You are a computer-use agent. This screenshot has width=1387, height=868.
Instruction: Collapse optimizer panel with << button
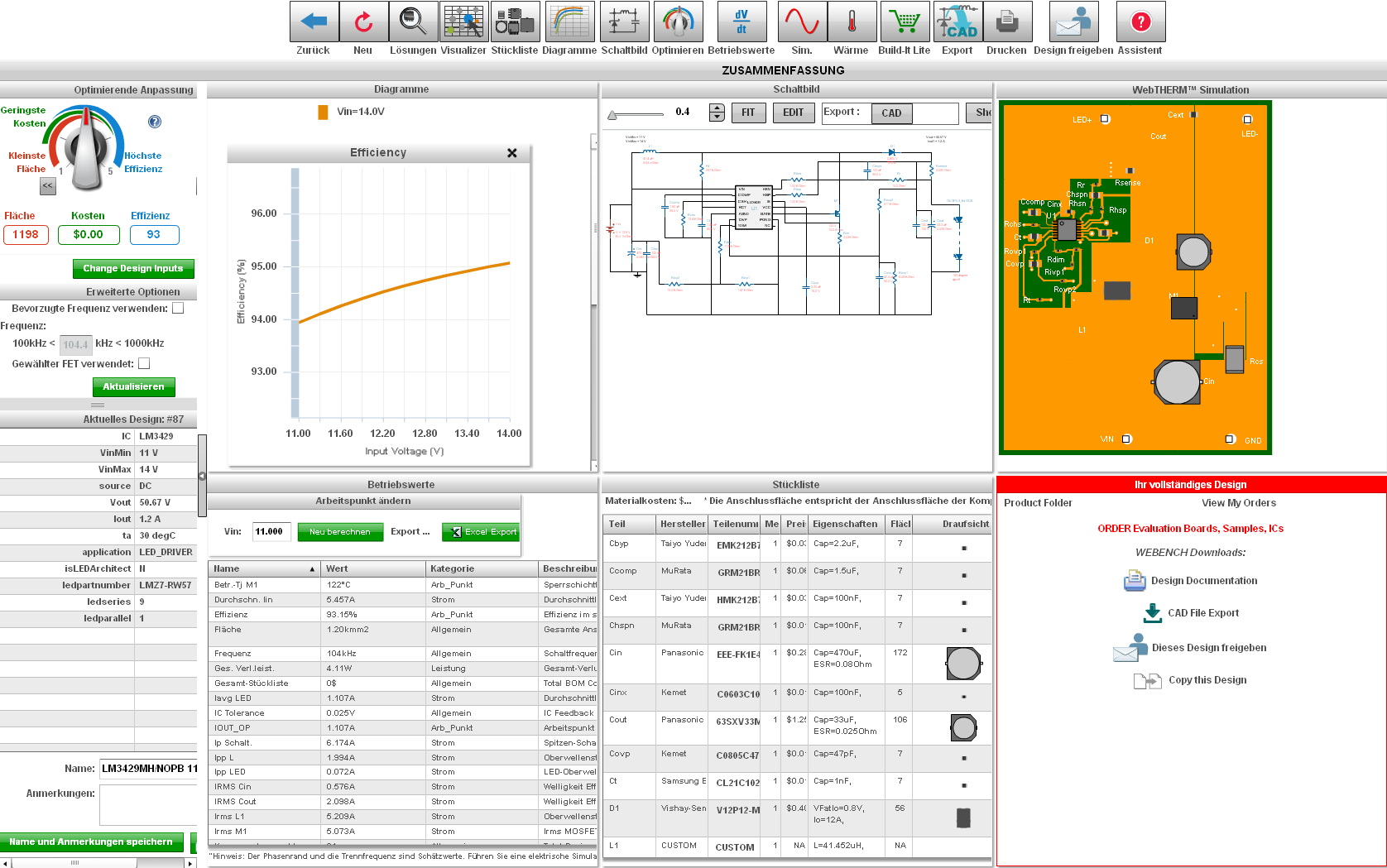click(47, 186)
